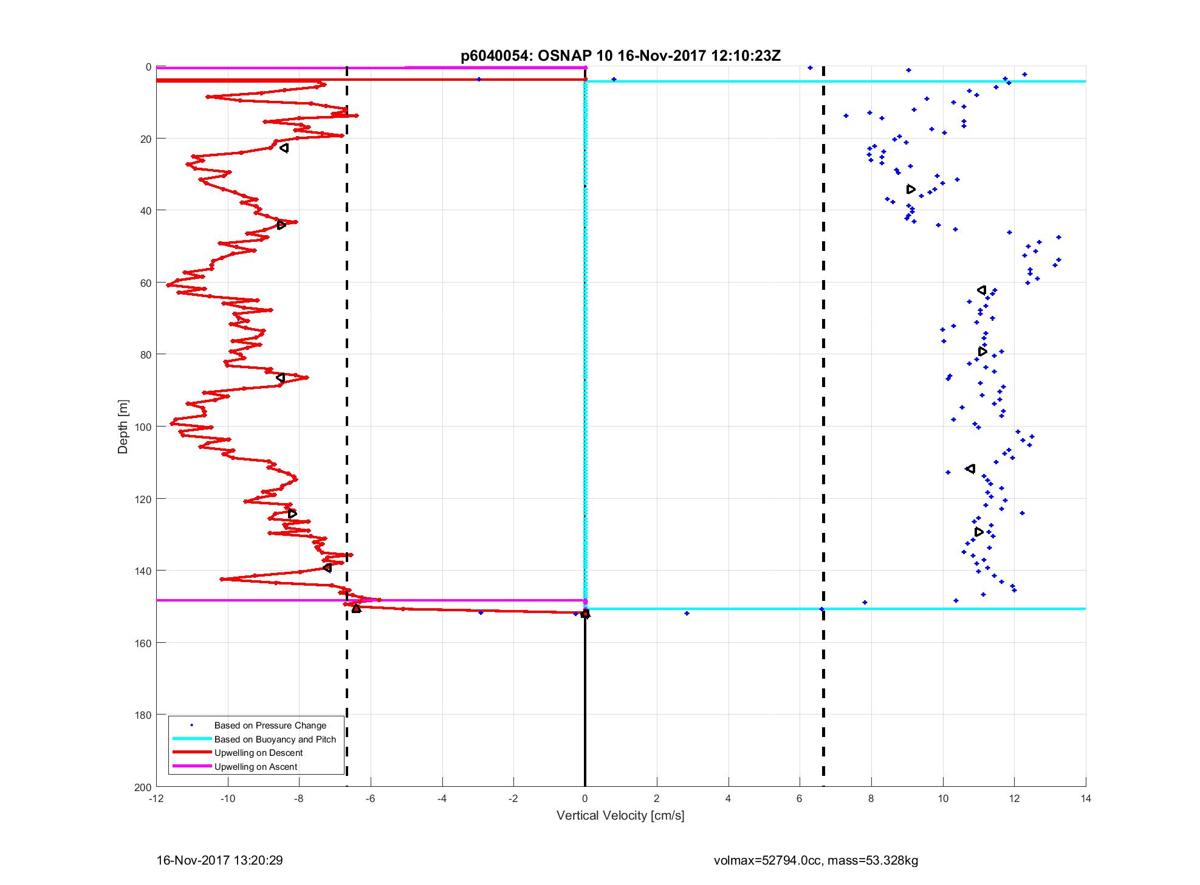Image resolution: width=1200 pixels, height=885 pixels.
Task: Click the triangle marker among blue dots near 112 m
Action: (970, 468)
